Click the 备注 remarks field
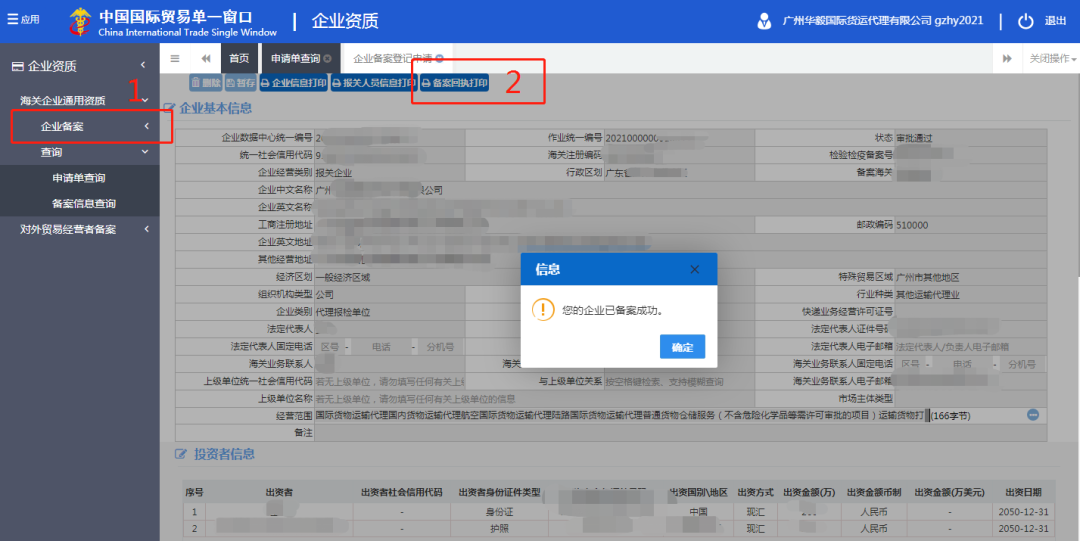This screenshot has width=1080, height=541. [x=681, y=433]
